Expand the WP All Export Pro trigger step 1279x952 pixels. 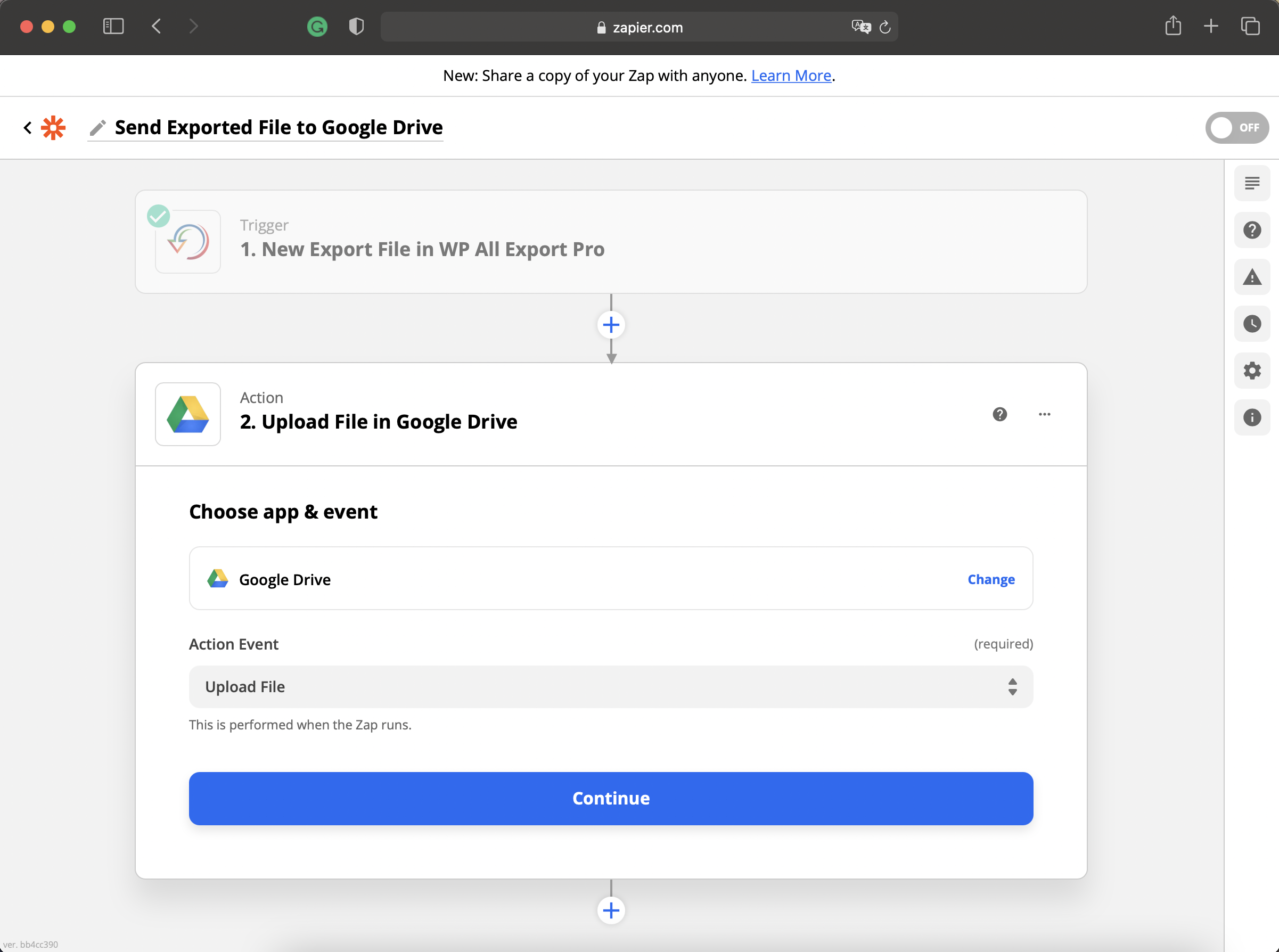pyautogui.click(x=610, y=241)
